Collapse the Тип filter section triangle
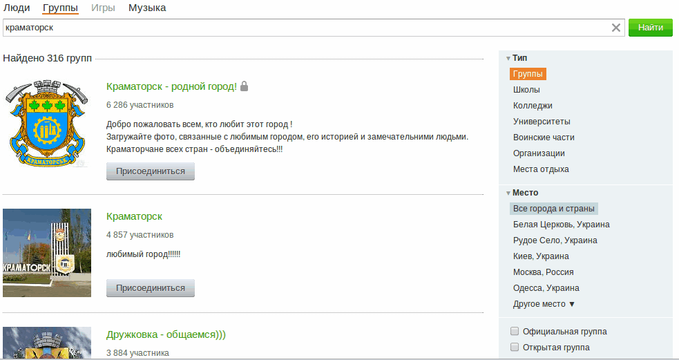 click(508, 58)
